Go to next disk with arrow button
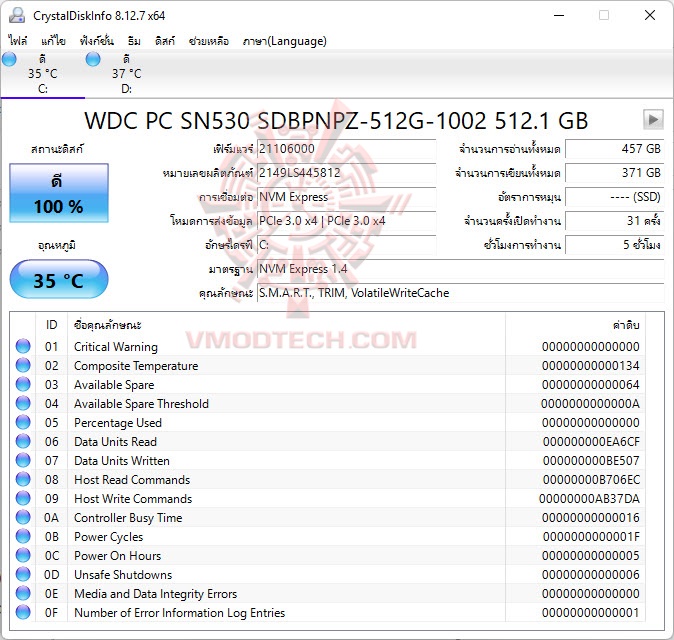Image resolution: width=674 pixels, height=640 pixels. point(653,119)
